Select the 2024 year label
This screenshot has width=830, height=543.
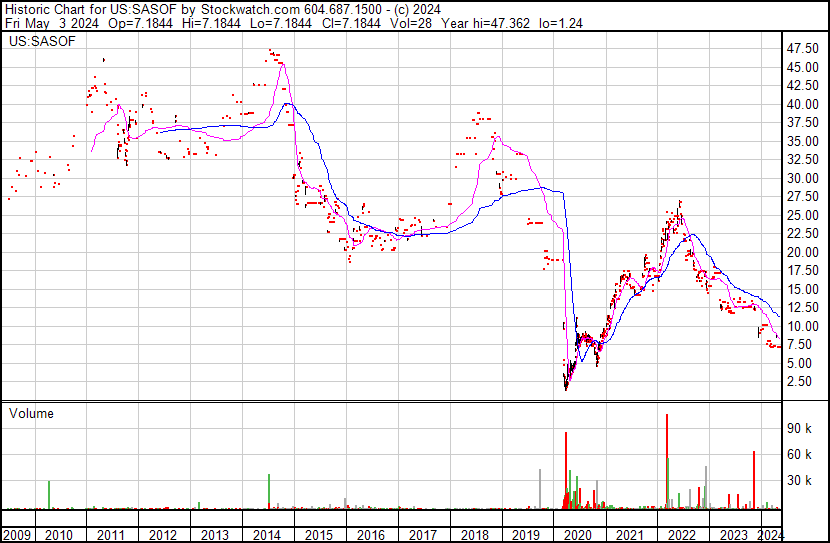click(x=771, y=535)
